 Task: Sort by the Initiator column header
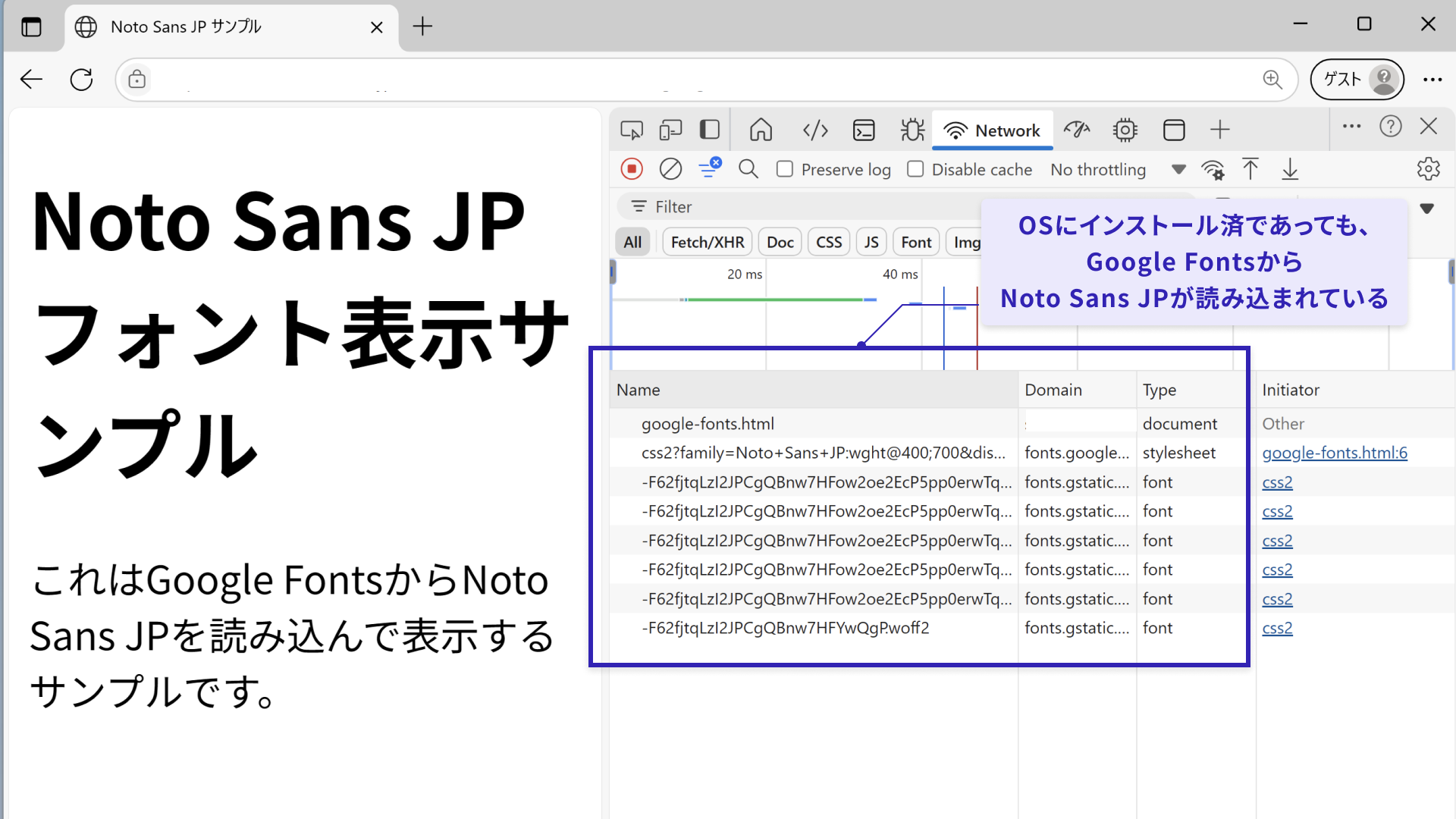pos(1355,390)
